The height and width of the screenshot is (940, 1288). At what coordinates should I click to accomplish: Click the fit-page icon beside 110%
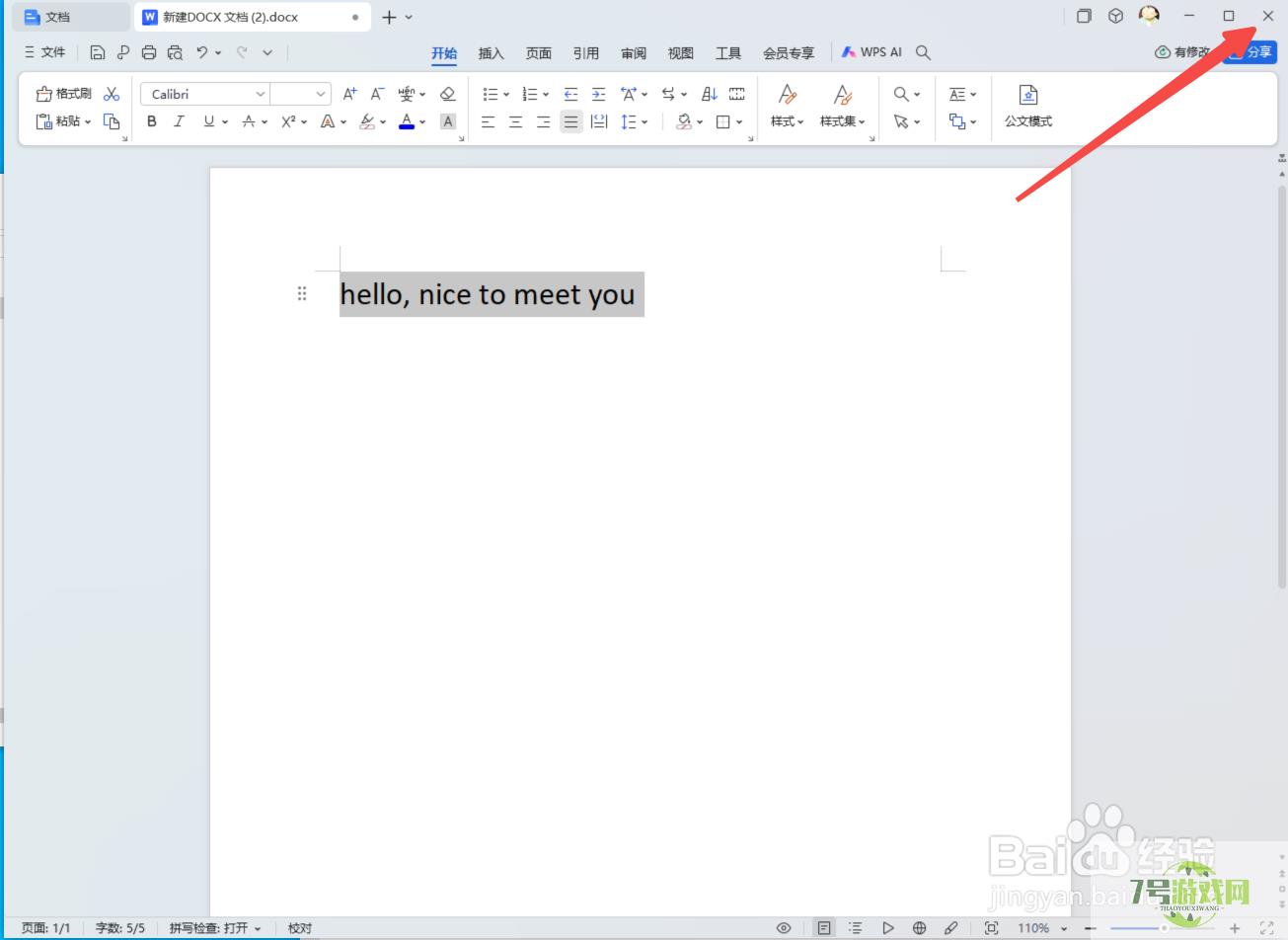point(992,928)
